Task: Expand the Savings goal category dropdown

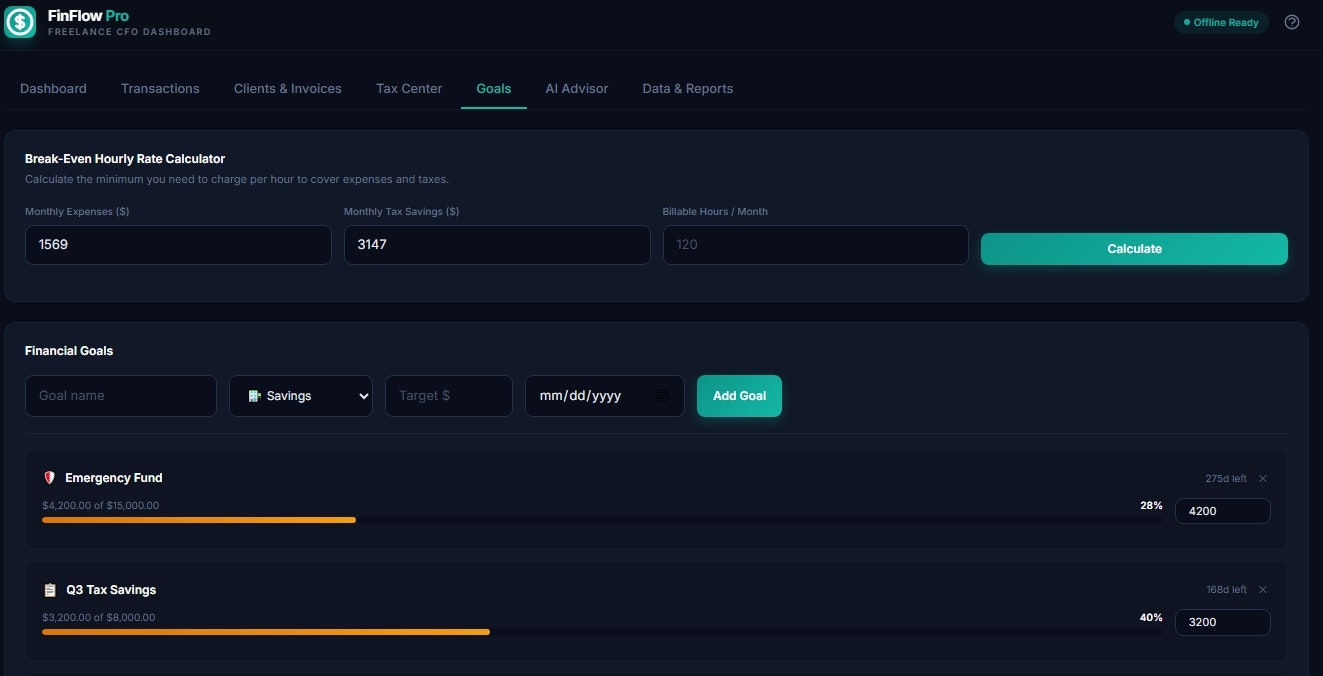Action: [301, 395]
